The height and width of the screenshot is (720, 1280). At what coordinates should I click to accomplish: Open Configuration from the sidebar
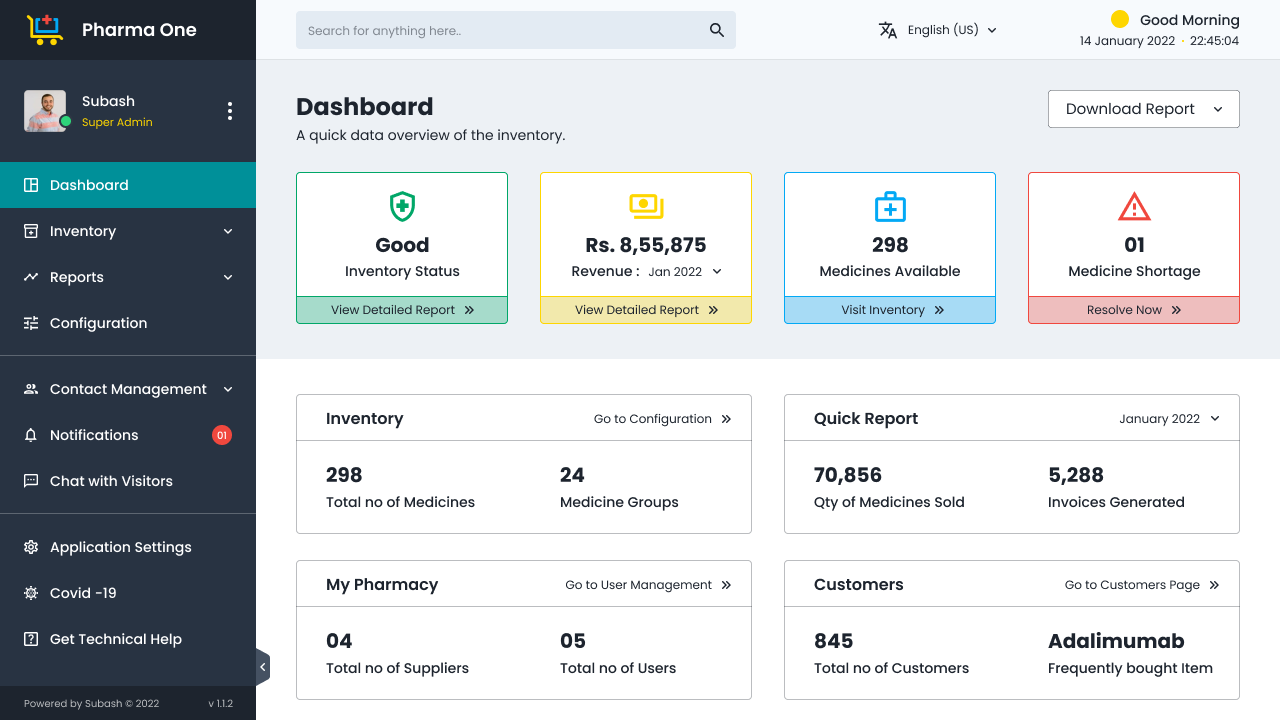point(128,323)
